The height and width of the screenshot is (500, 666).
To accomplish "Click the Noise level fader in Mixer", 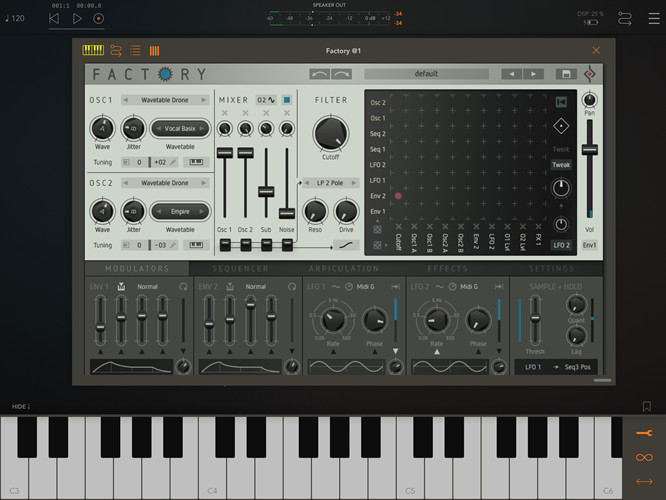I will [287, 213].
